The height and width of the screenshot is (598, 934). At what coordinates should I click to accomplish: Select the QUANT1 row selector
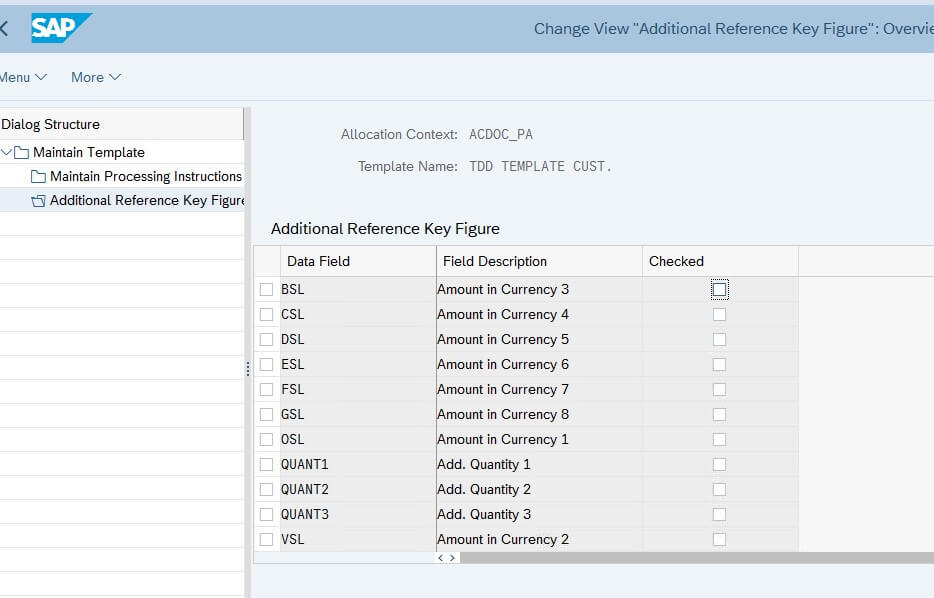click(266, 465)
